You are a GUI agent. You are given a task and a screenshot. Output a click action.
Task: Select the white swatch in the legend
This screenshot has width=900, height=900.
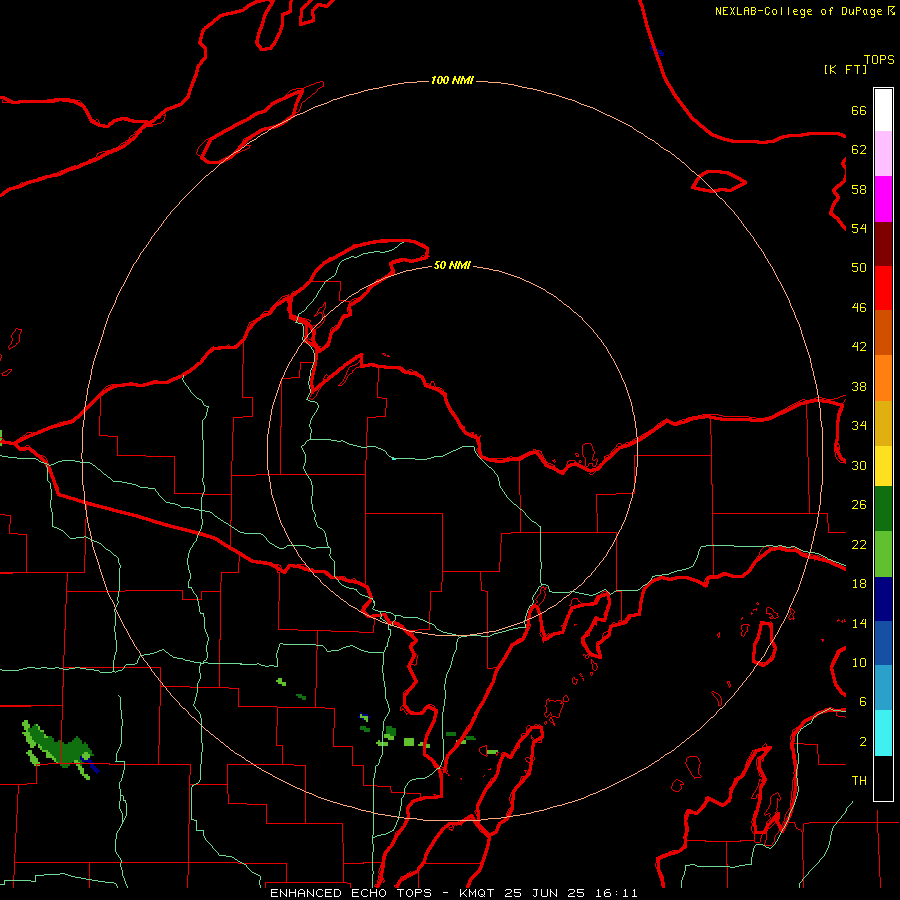[883, 110]
